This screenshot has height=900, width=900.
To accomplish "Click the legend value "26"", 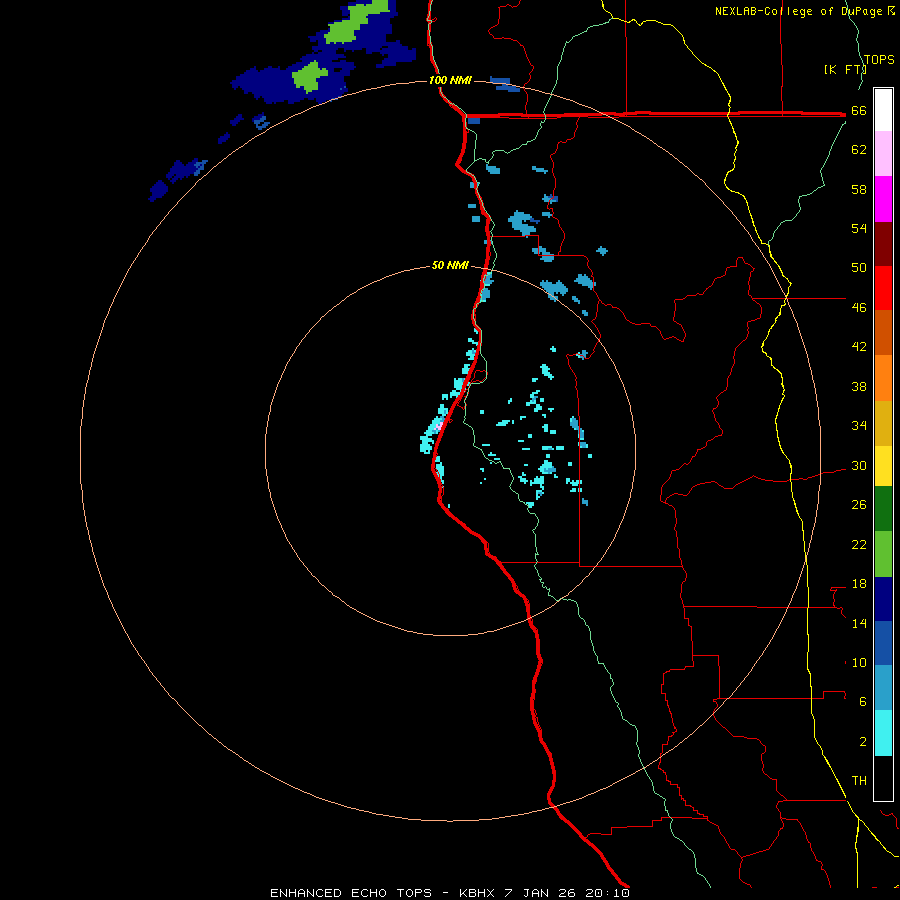I will point(859,505).
